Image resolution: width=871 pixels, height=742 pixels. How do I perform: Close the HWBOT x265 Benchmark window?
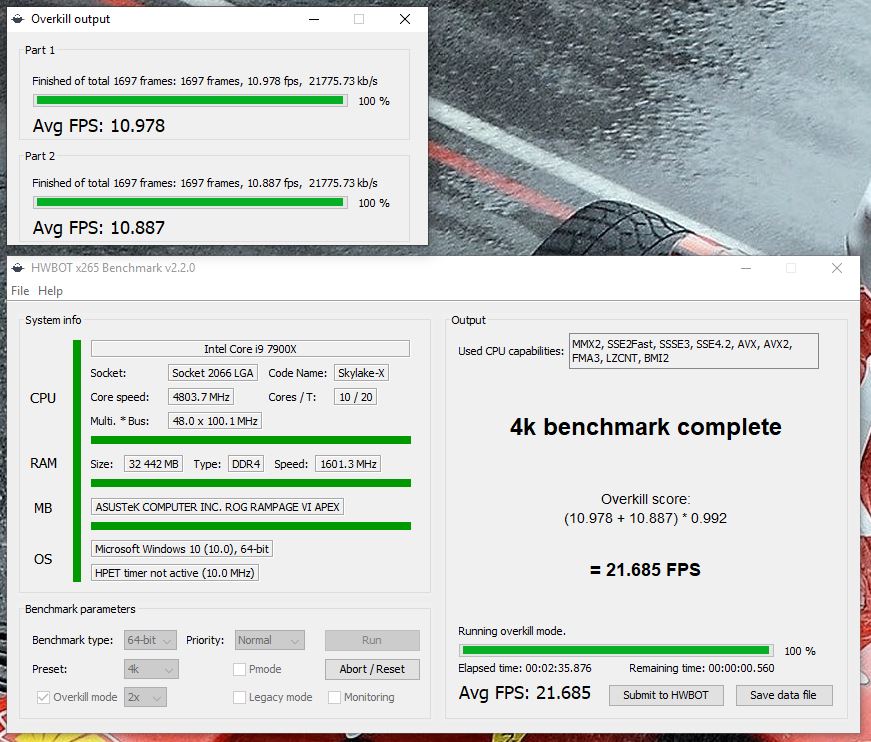coord(837,268)
